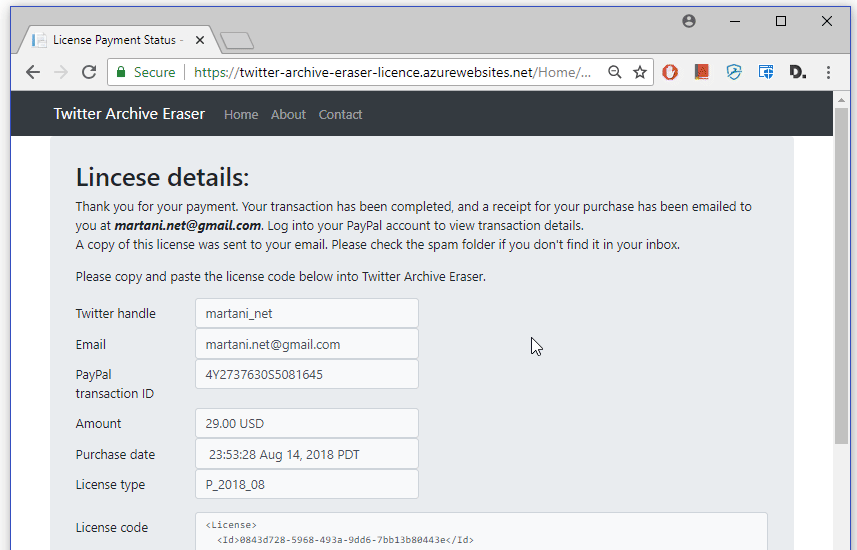Screen dimensions: 857x550
Task: Click the red book extension icon
Action: [702, 72]
